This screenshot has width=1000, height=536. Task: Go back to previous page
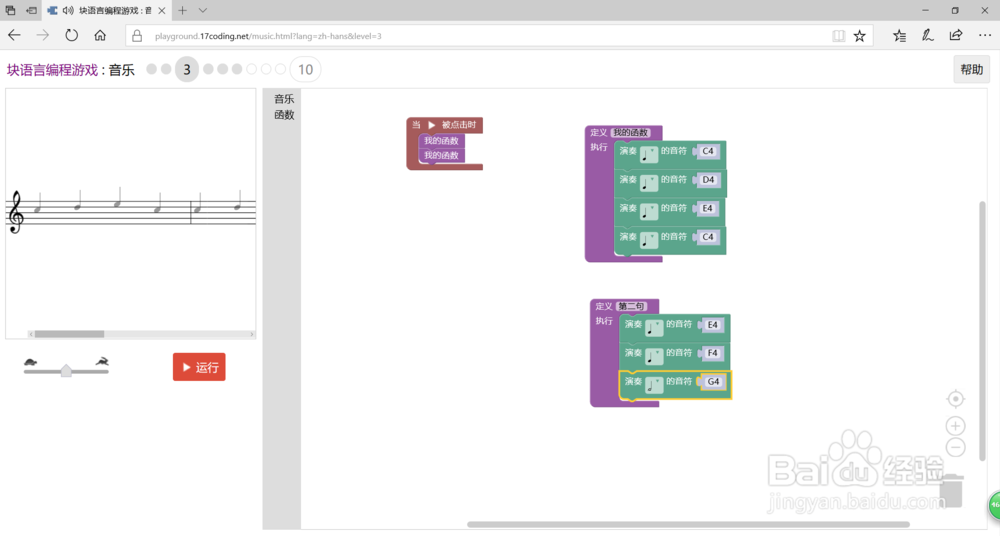point(14,36)
